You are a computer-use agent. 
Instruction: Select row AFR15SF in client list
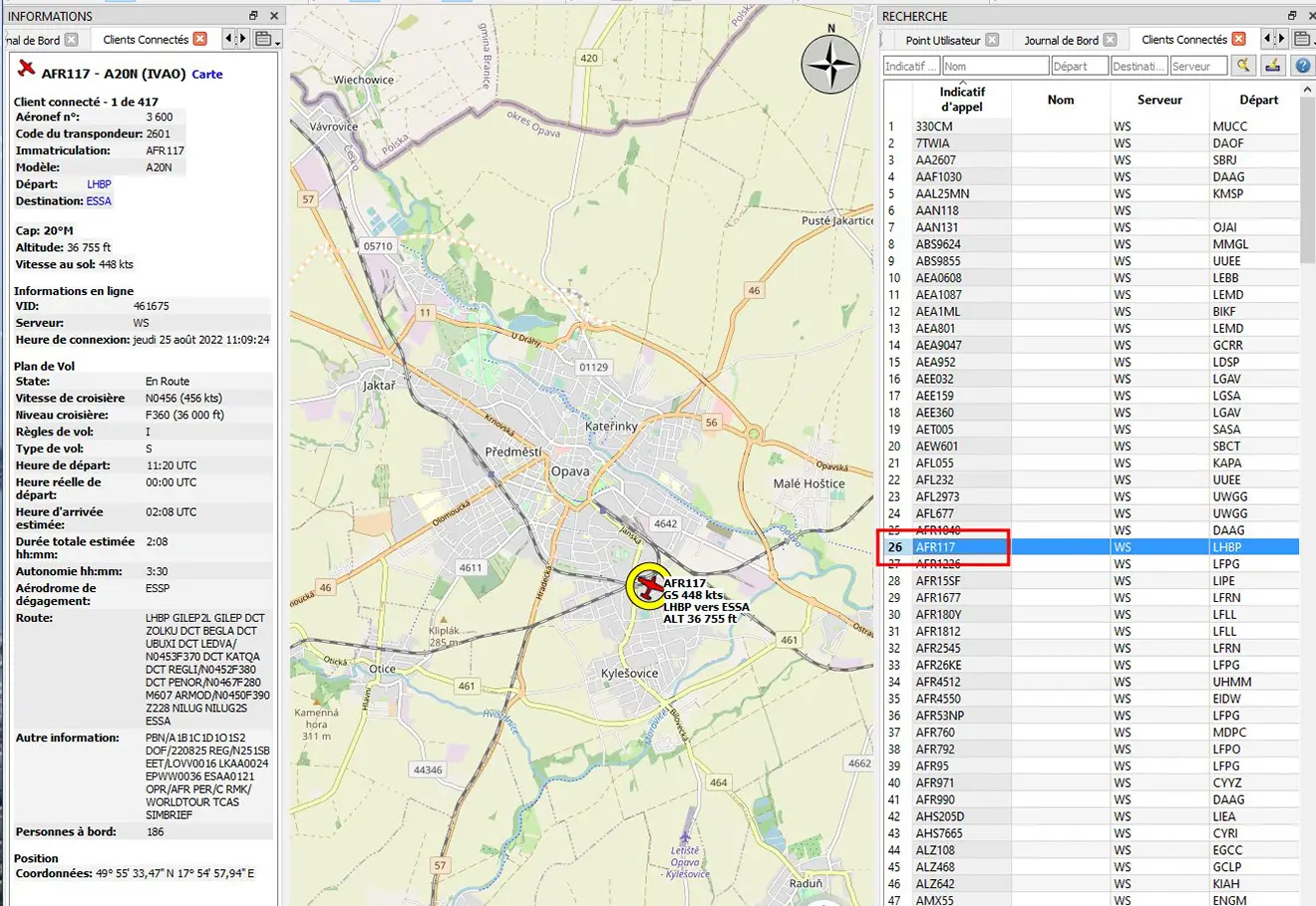pyautogui.click(x=1091, y=581)
